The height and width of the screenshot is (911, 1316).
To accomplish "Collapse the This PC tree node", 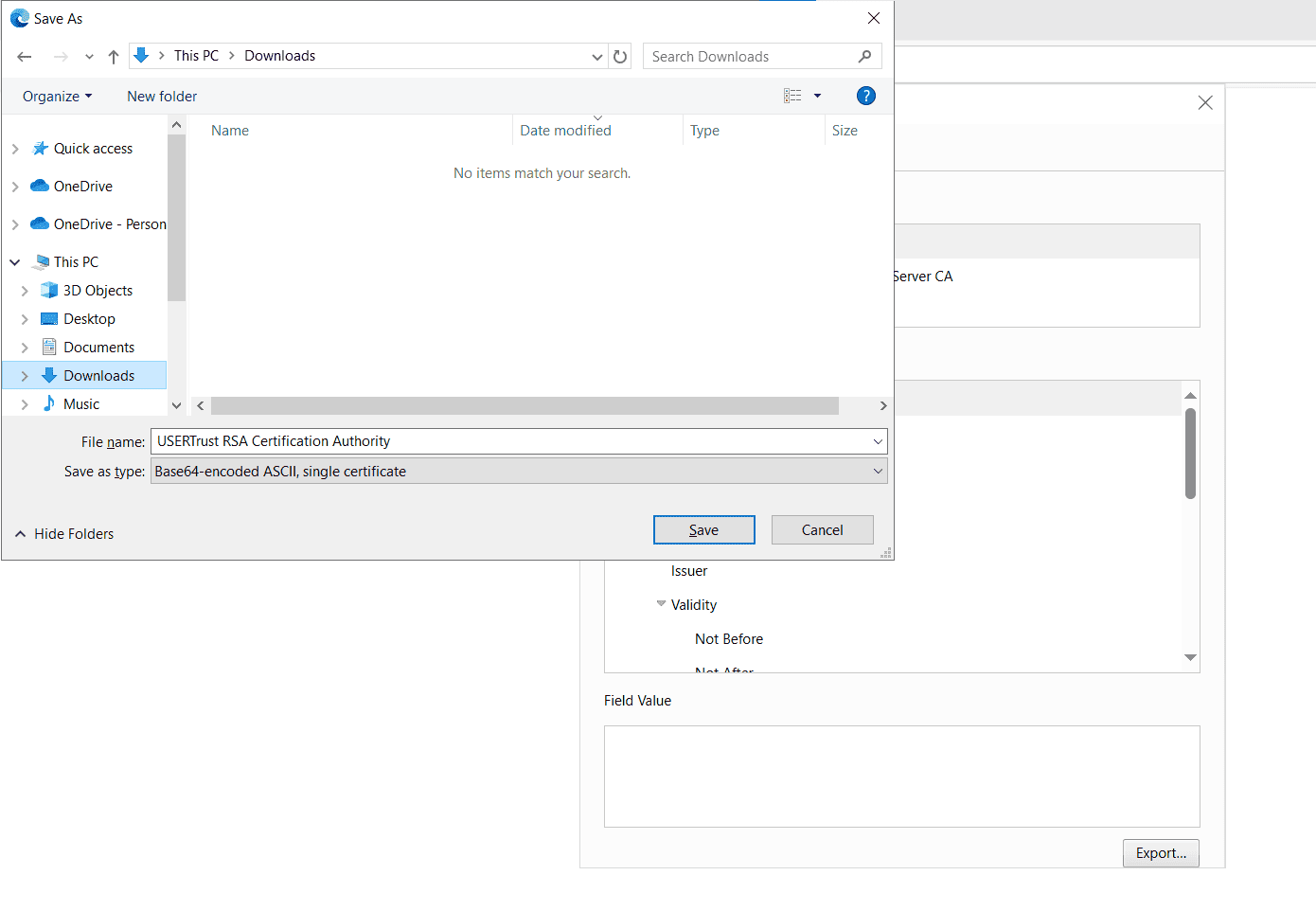I will coord(14,261).
